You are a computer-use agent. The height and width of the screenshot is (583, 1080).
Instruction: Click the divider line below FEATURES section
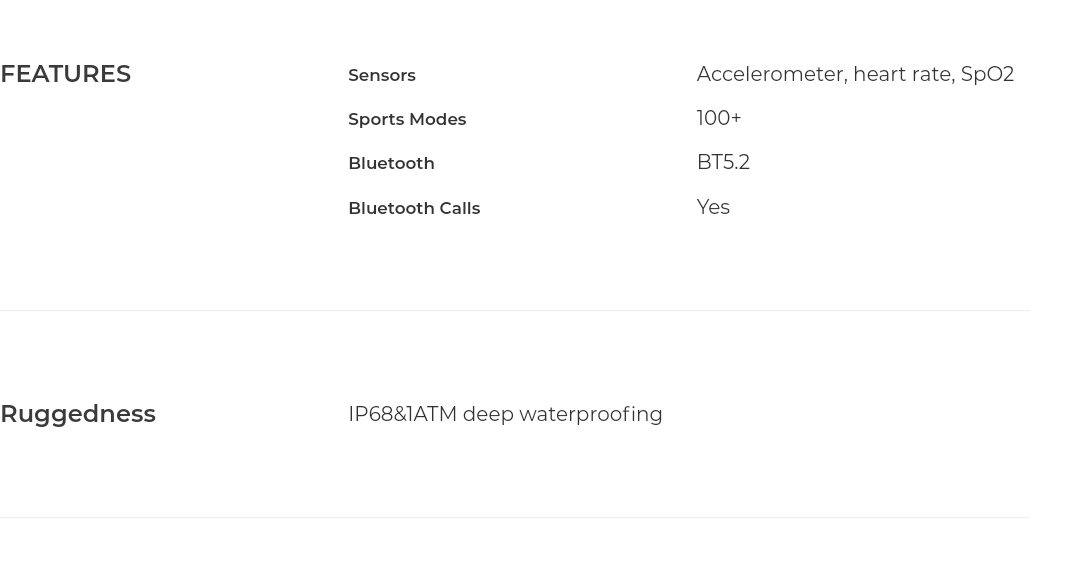pos(515,310)
